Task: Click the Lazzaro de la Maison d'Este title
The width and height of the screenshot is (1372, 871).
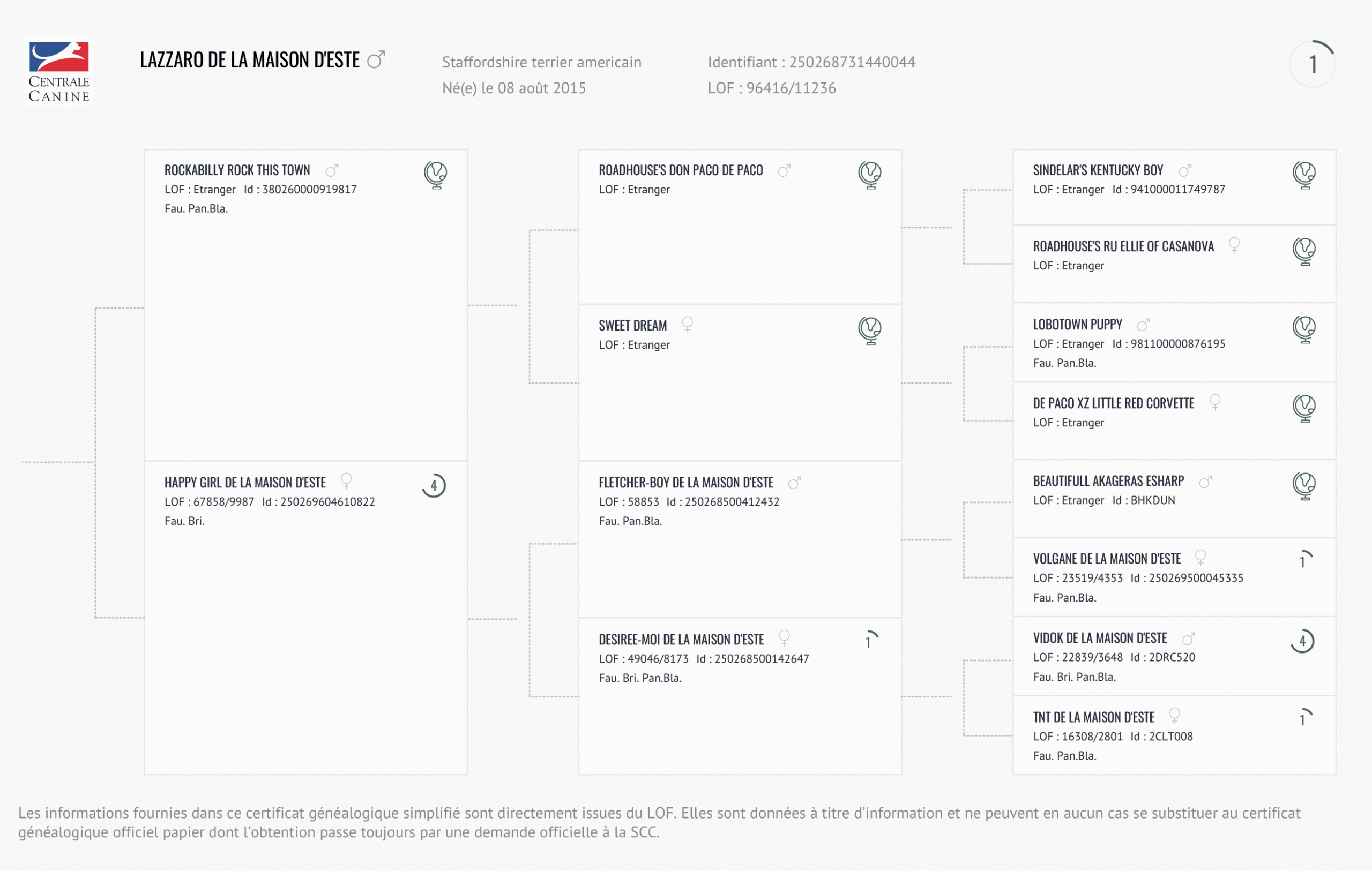Action: [250, 61]
